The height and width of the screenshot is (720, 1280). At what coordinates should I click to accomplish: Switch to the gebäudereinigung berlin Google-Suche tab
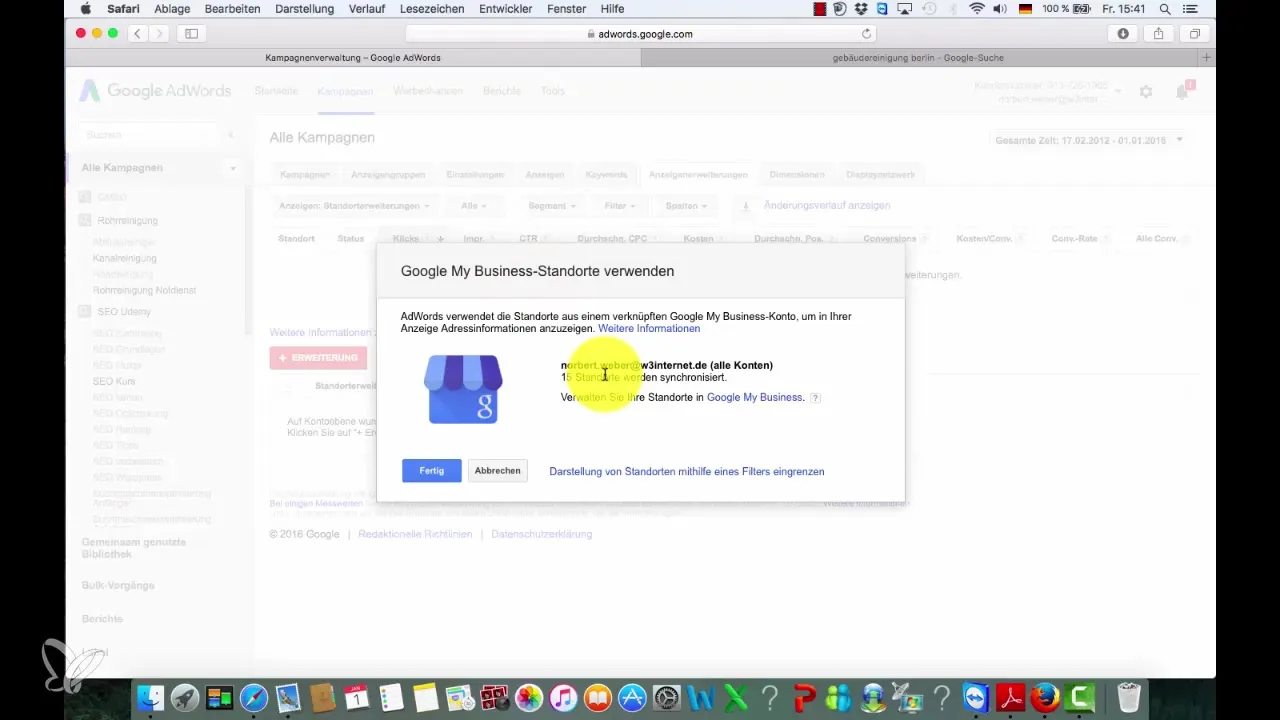point(918,58)
